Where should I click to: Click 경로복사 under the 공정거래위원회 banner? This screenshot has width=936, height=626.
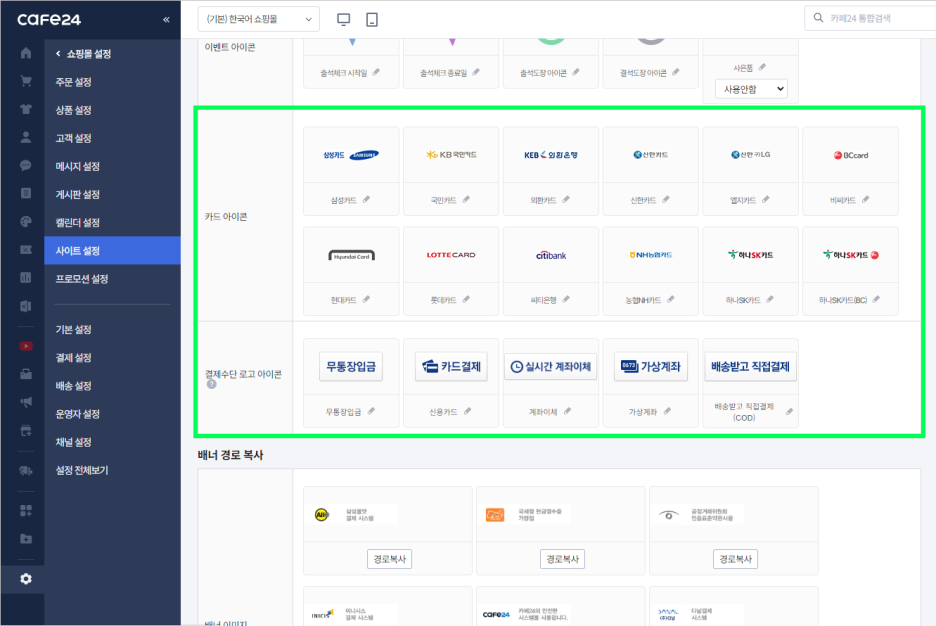[x=735, y=559]
